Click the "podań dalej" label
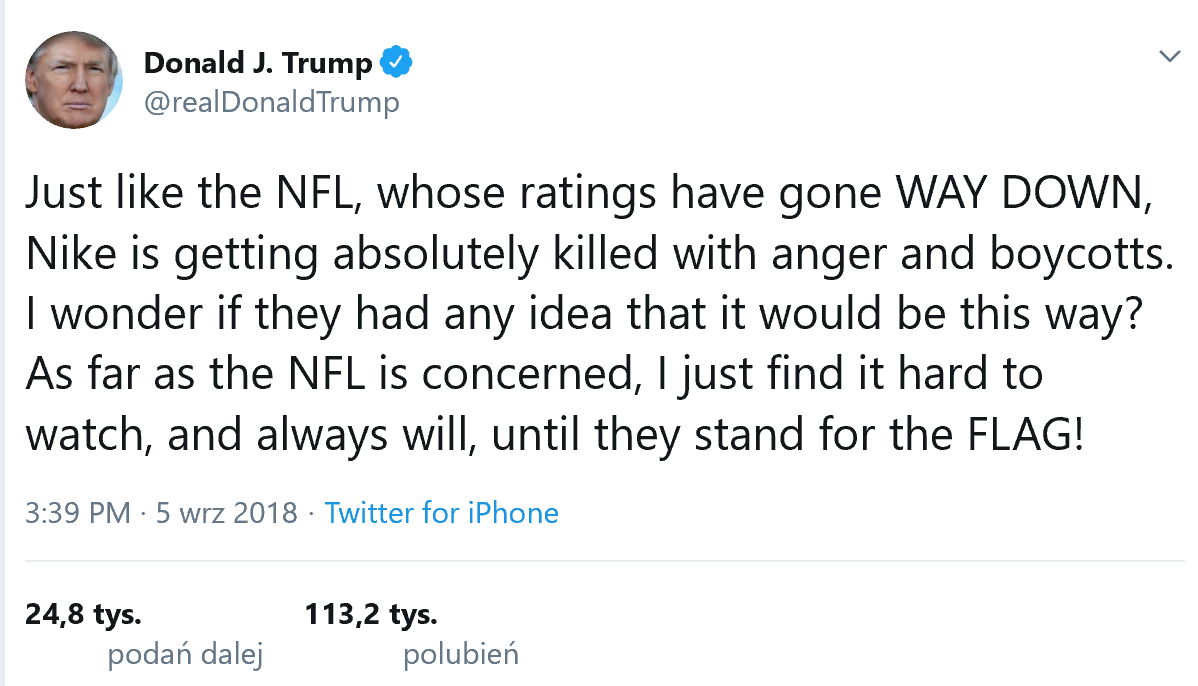 (x=185, y=655)
